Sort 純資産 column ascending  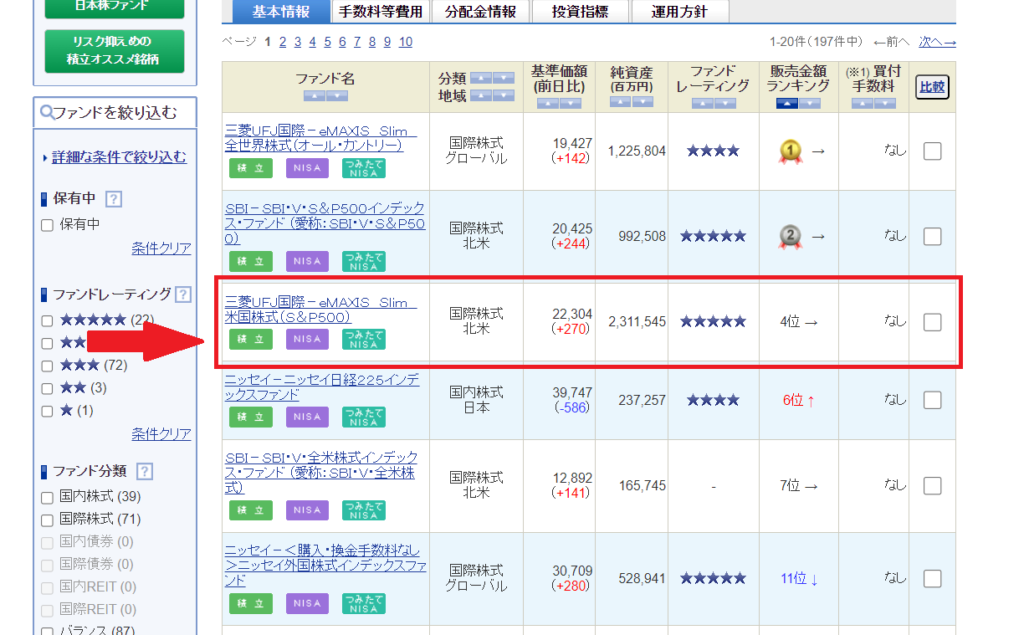point(620,102)
